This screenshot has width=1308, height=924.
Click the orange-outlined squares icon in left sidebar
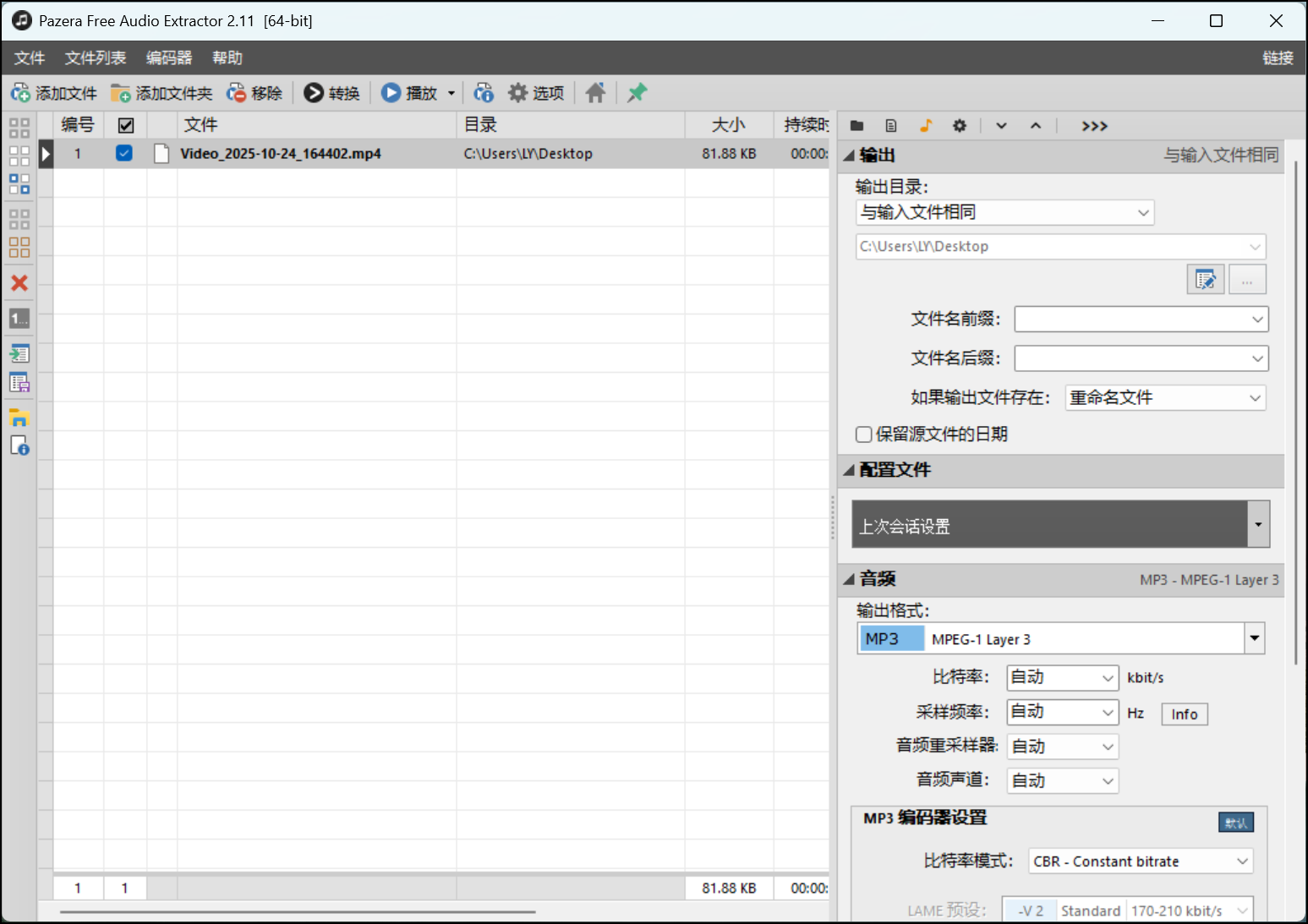coord(19,247)
